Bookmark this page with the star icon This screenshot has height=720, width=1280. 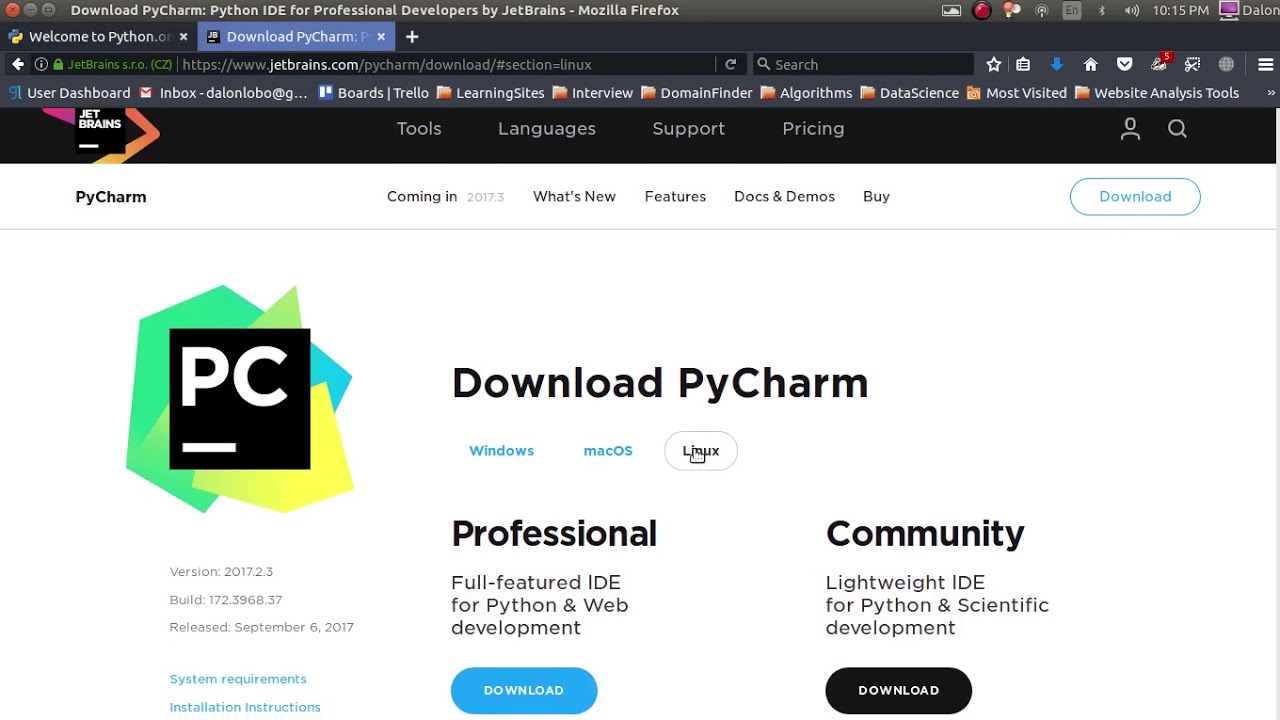tap(993, 64)
